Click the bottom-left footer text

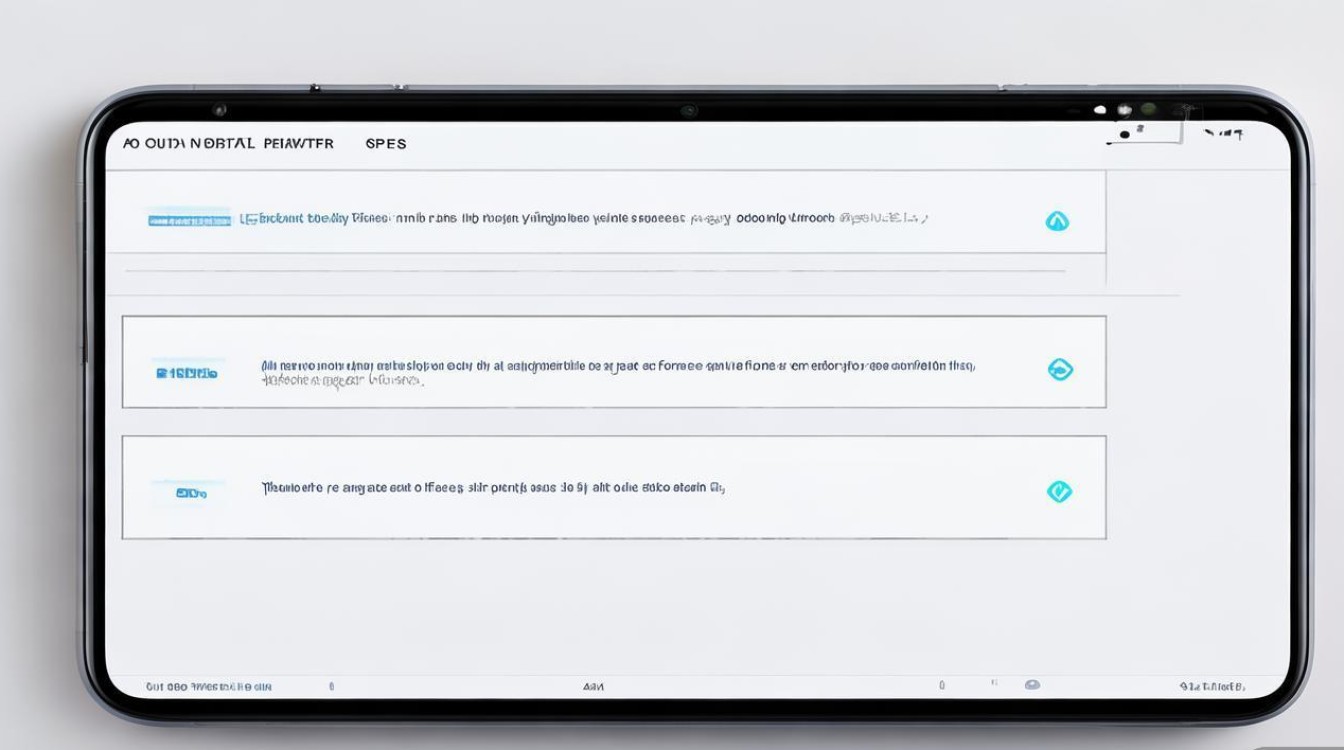[x=209, y=687]
